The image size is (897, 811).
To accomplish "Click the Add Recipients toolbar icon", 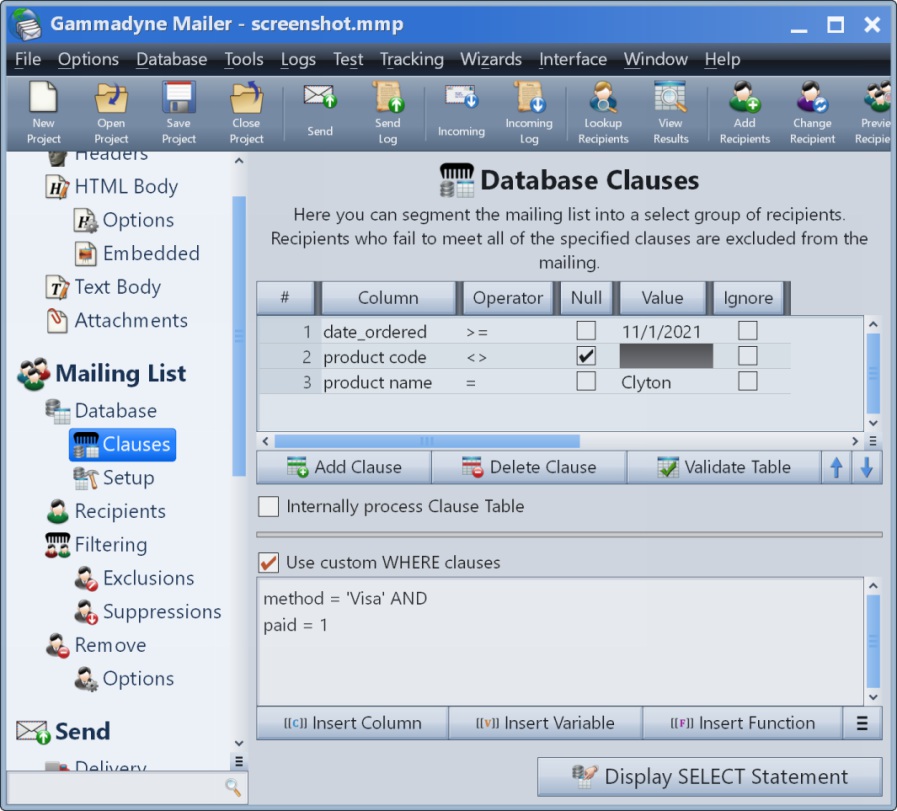I will (744, 113).
